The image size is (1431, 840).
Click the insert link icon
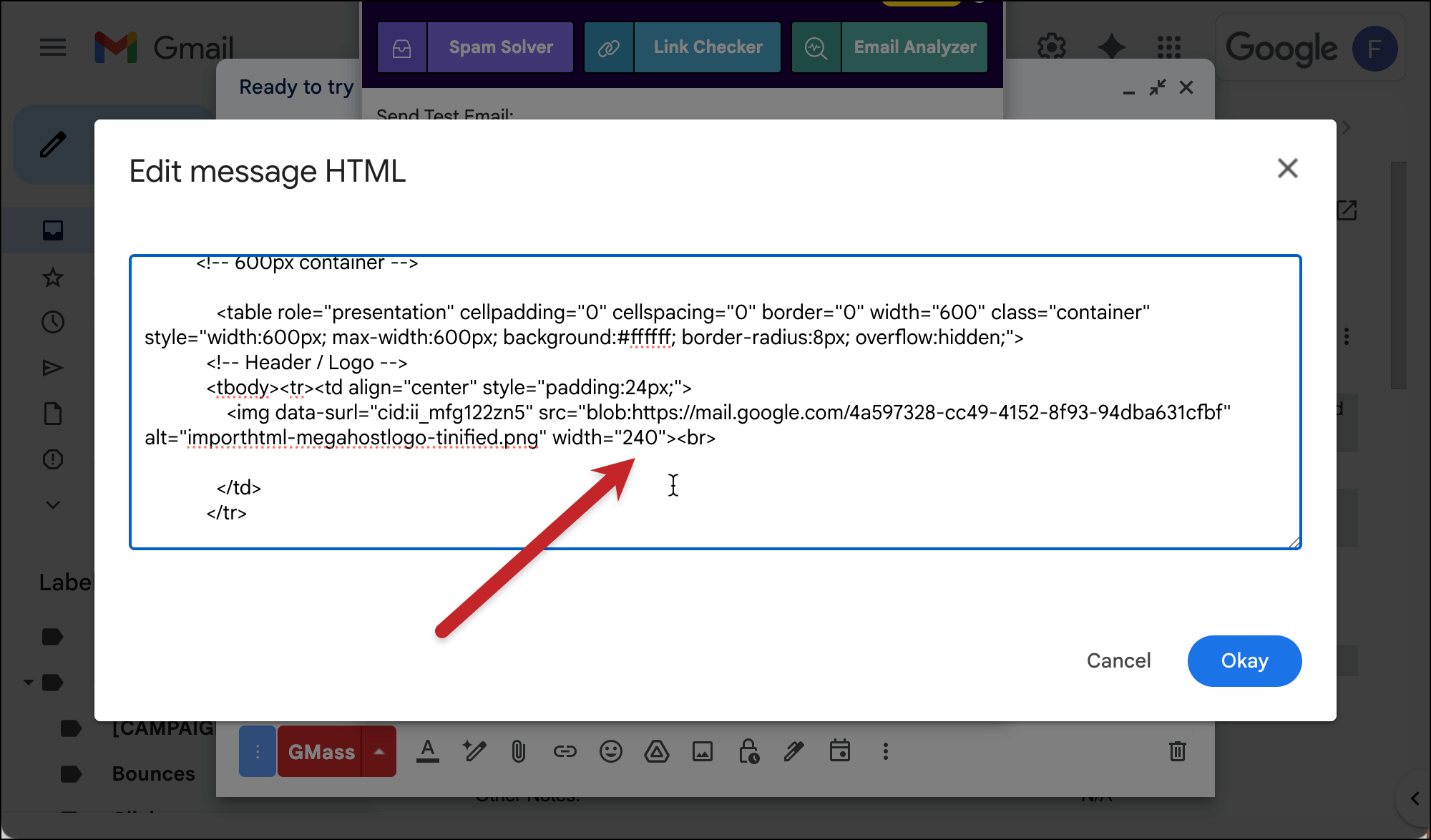[x=565, y=751]
